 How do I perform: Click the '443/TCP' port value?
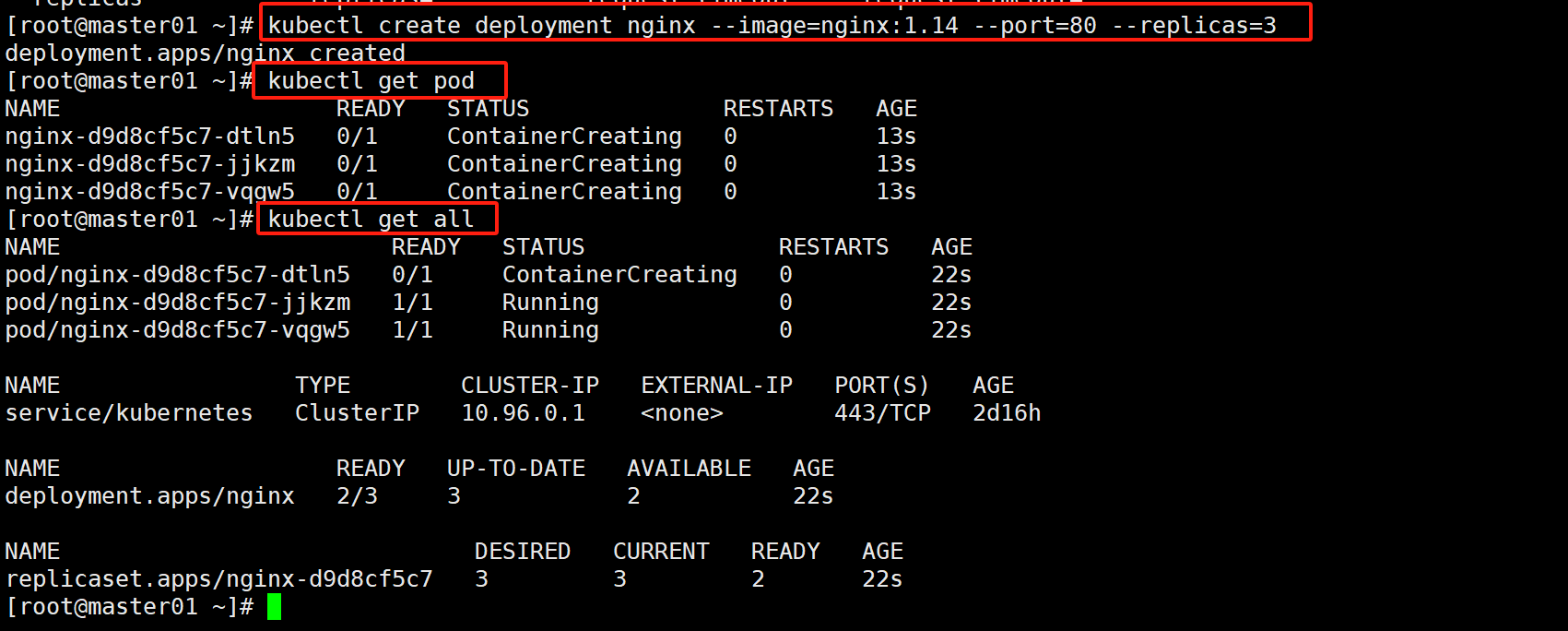pos(882,413)
